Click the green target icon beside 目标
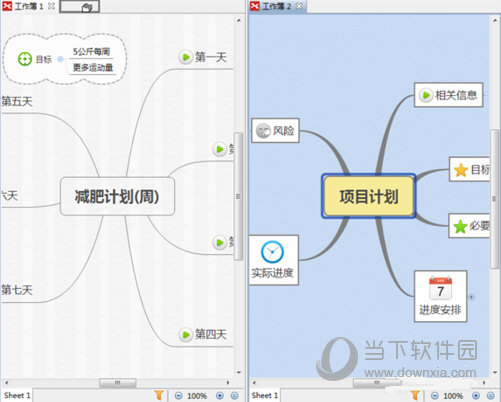 25,59
